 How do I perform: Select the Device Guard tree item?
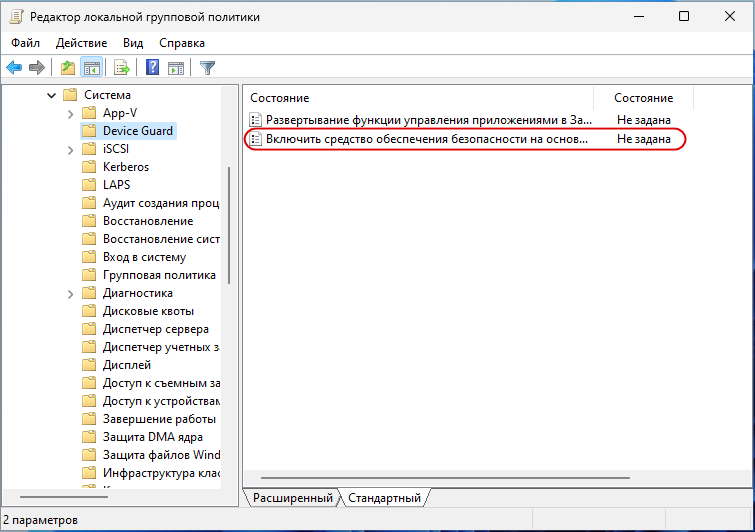pos(138,130)
